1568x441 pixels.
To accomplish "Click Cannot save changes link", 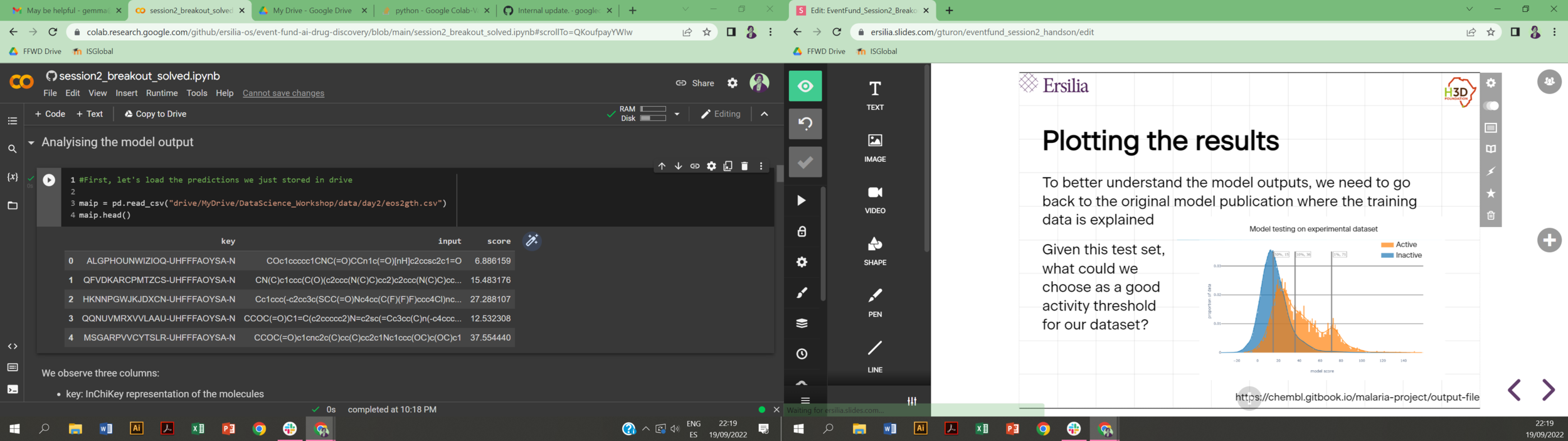I will (283, 93).
